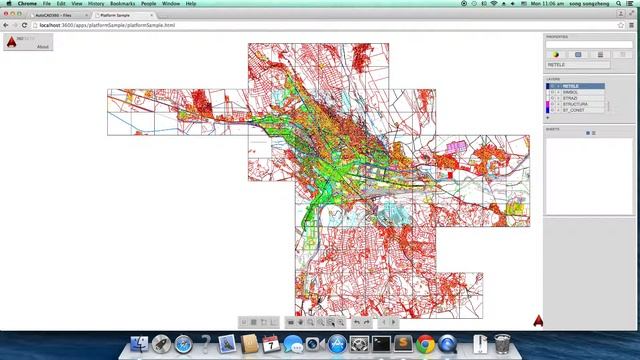The width and height of the screenshot is (640, 360).
Task: Toggle visibility of the ST_CONST layer
Action: (552, 110)
